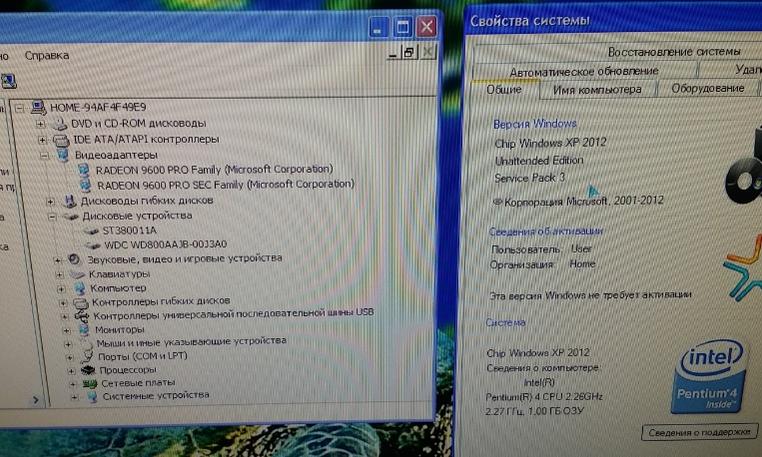Expand the Компьютер node

tap(61, 289)
